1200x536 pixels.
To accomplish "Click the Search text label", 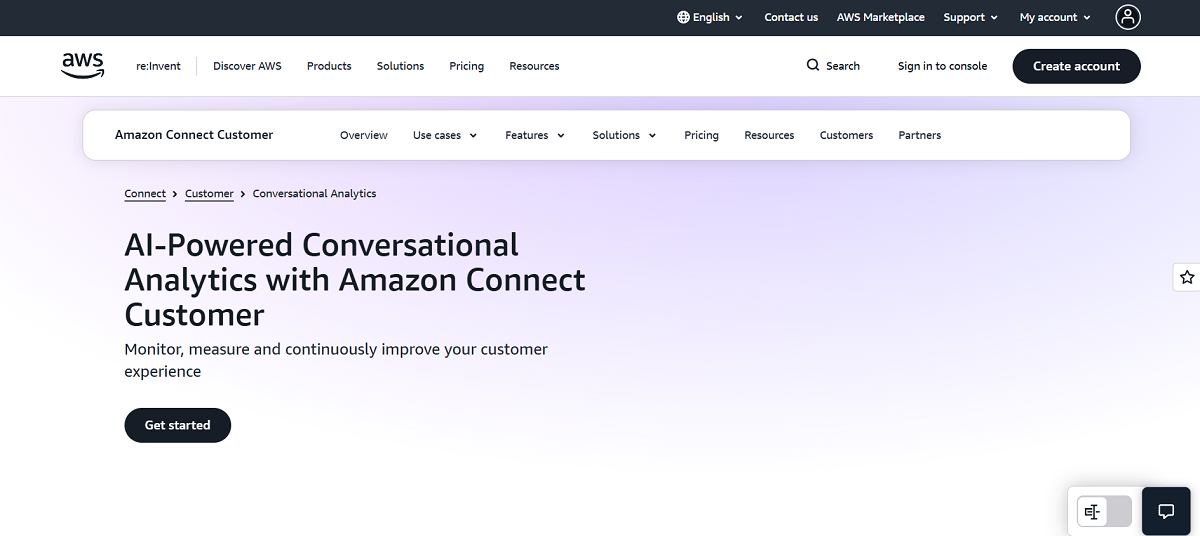I will [x=843, y=66].
